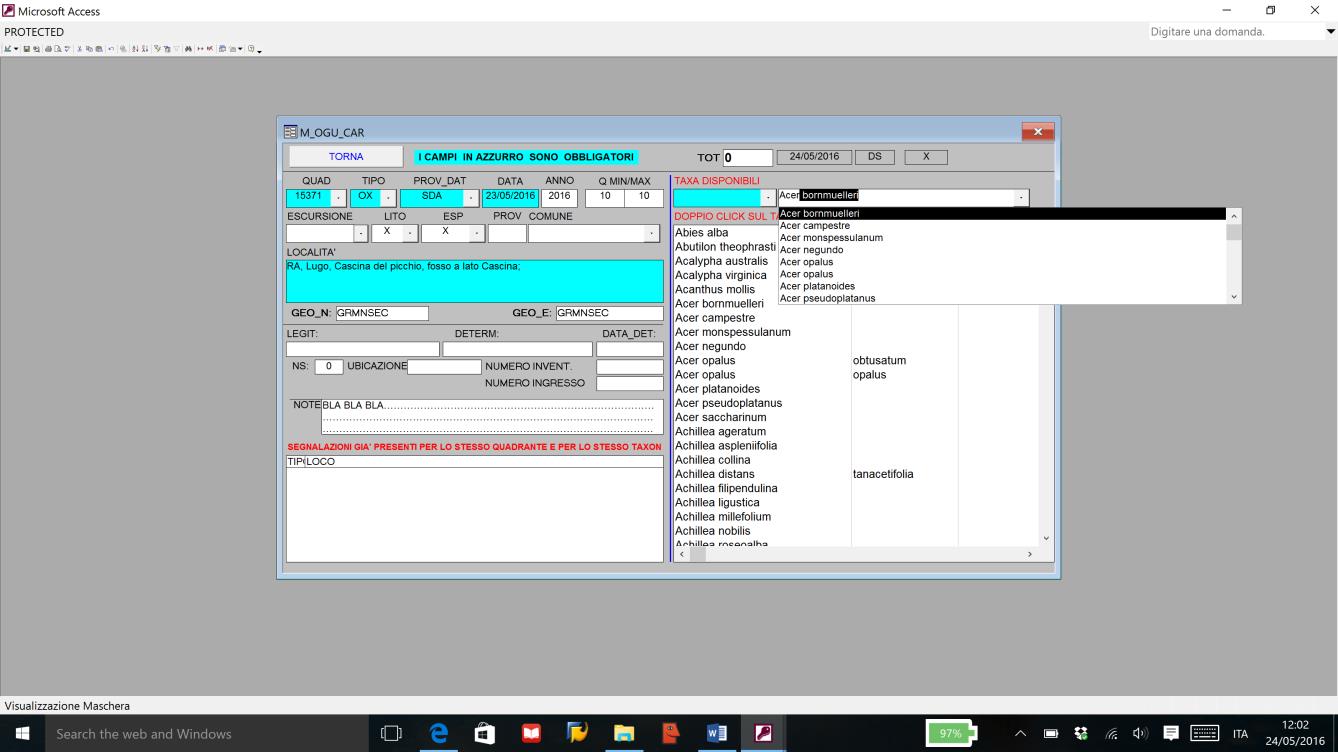Click the ITA language indicator in tray
The height and width of the screenshot is (752, 1338).
pyautogui.click(x=1240, y=734)
